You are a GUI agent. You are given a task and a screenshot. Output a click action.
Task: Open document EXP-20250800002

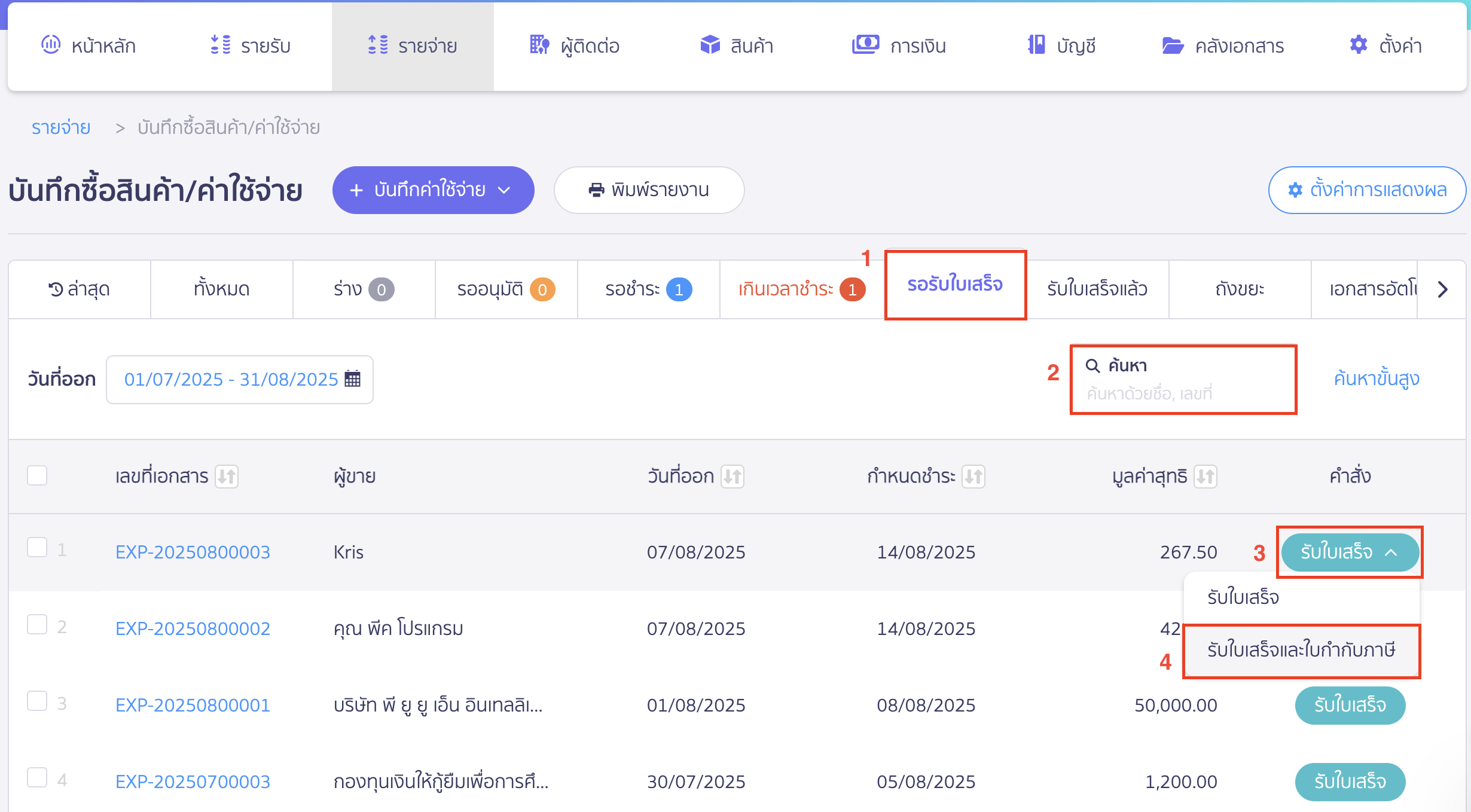click(x=193, y=628)
